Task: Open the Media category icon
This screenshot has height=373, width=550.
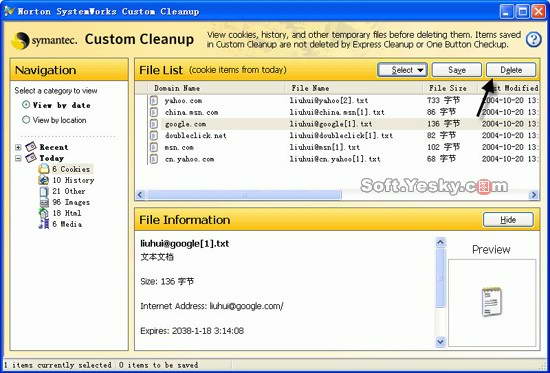Action: 44,224
